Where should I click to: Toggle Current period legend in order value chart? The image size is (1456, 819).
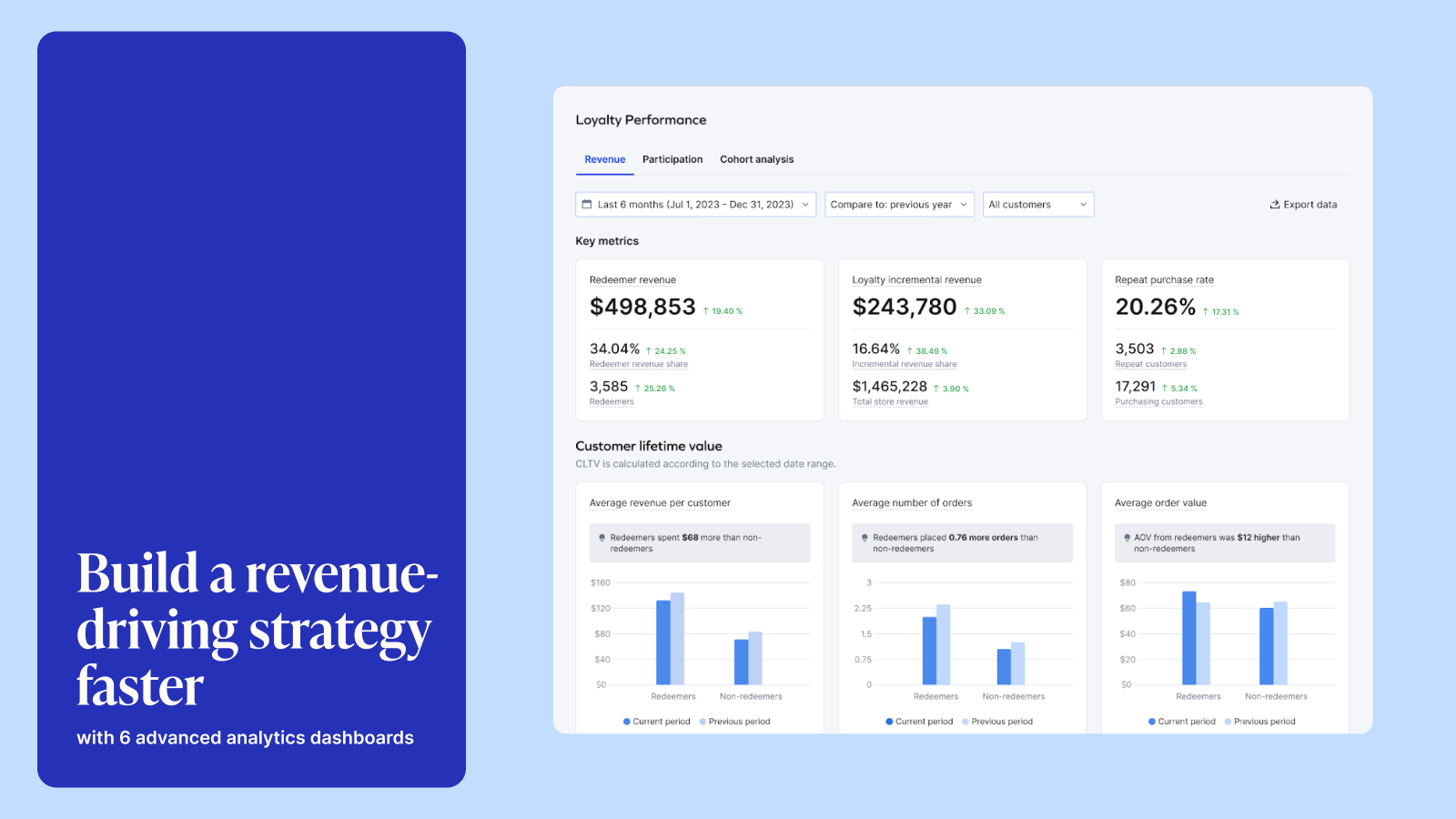coord(1181,722)
